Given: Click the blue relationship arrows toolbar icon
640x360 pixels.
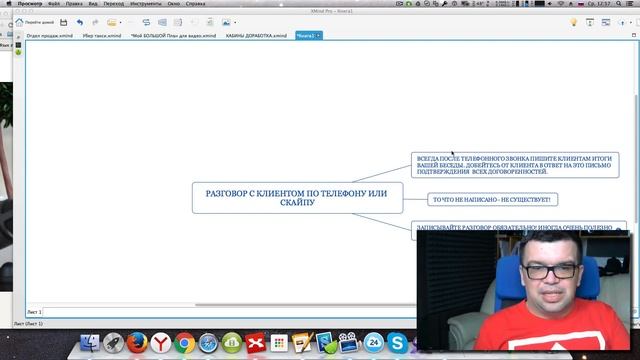Looking at the screenshot, I should [146, 22].
